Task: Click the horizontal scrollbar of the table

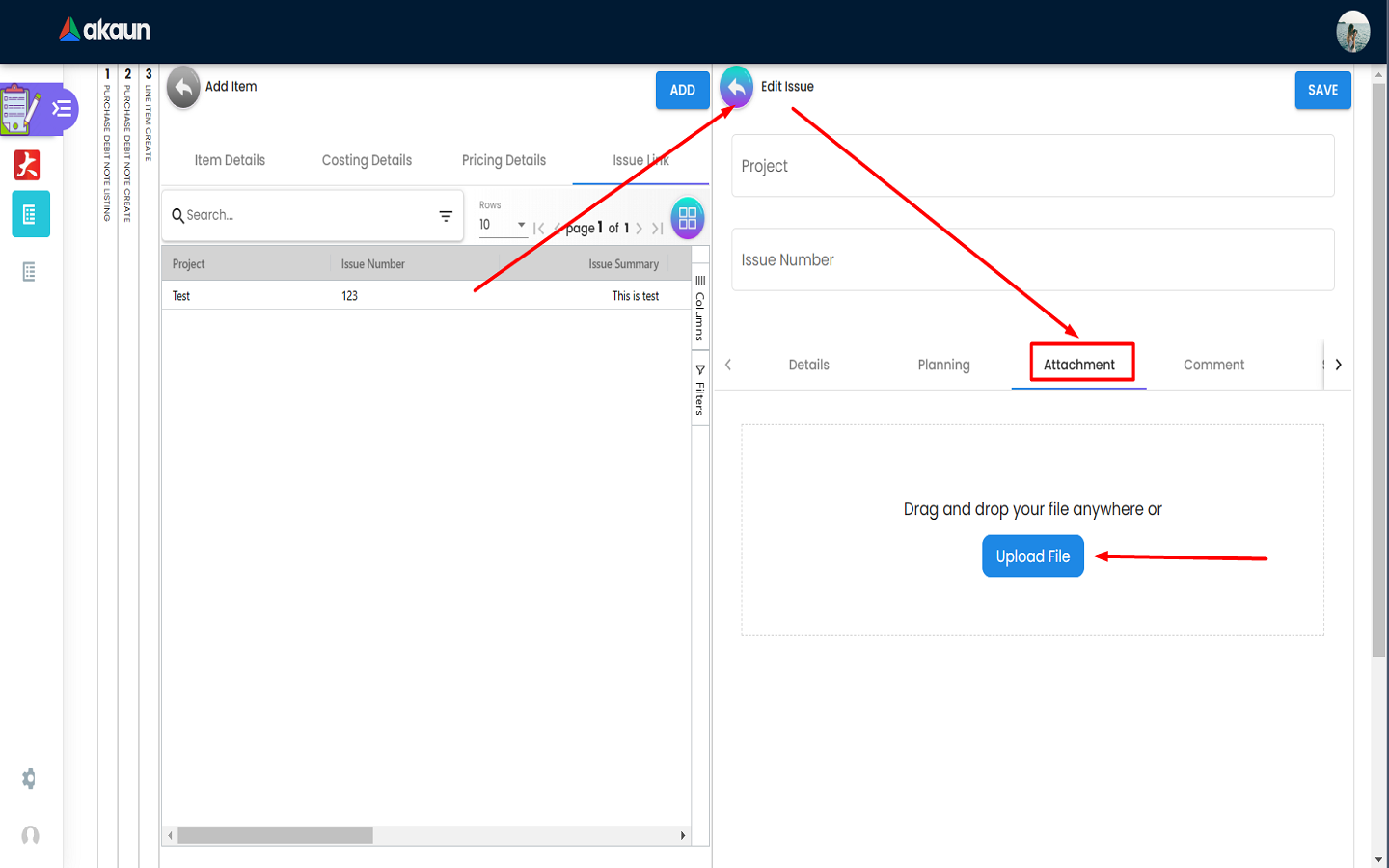Action: point(275,836)
